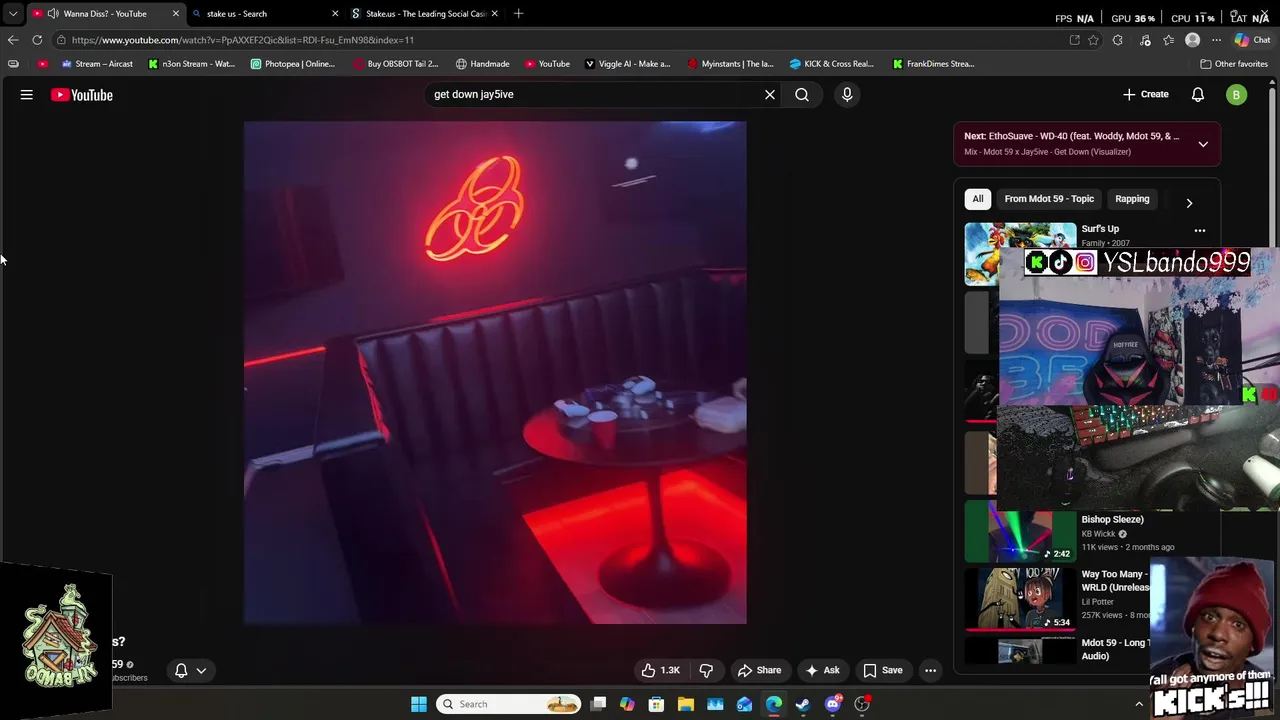
Task: Open the tab search dropdown arrow
Action: [x=12, y=14]
